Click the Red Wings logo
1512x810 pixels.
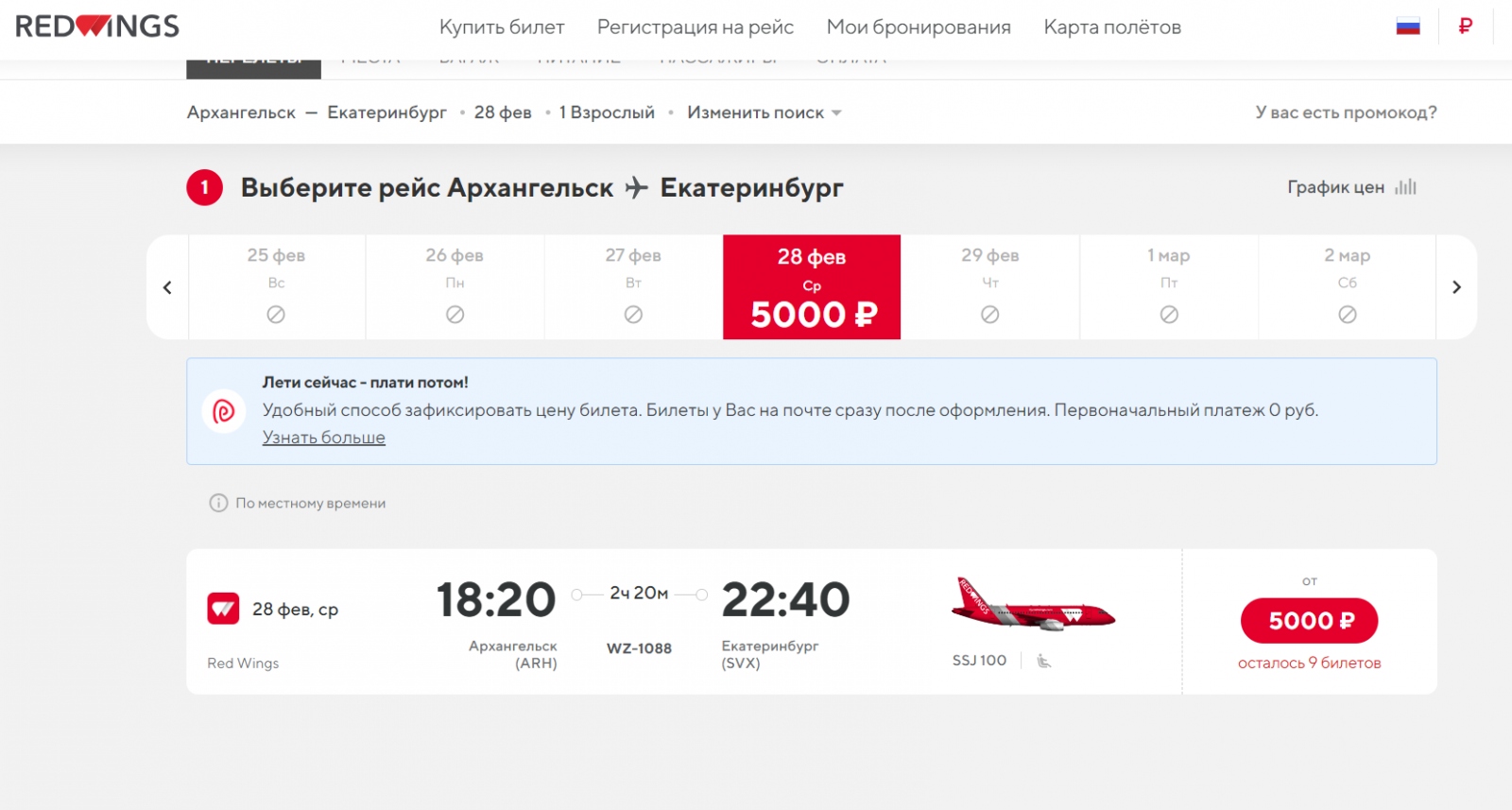[x=97, y=26]
